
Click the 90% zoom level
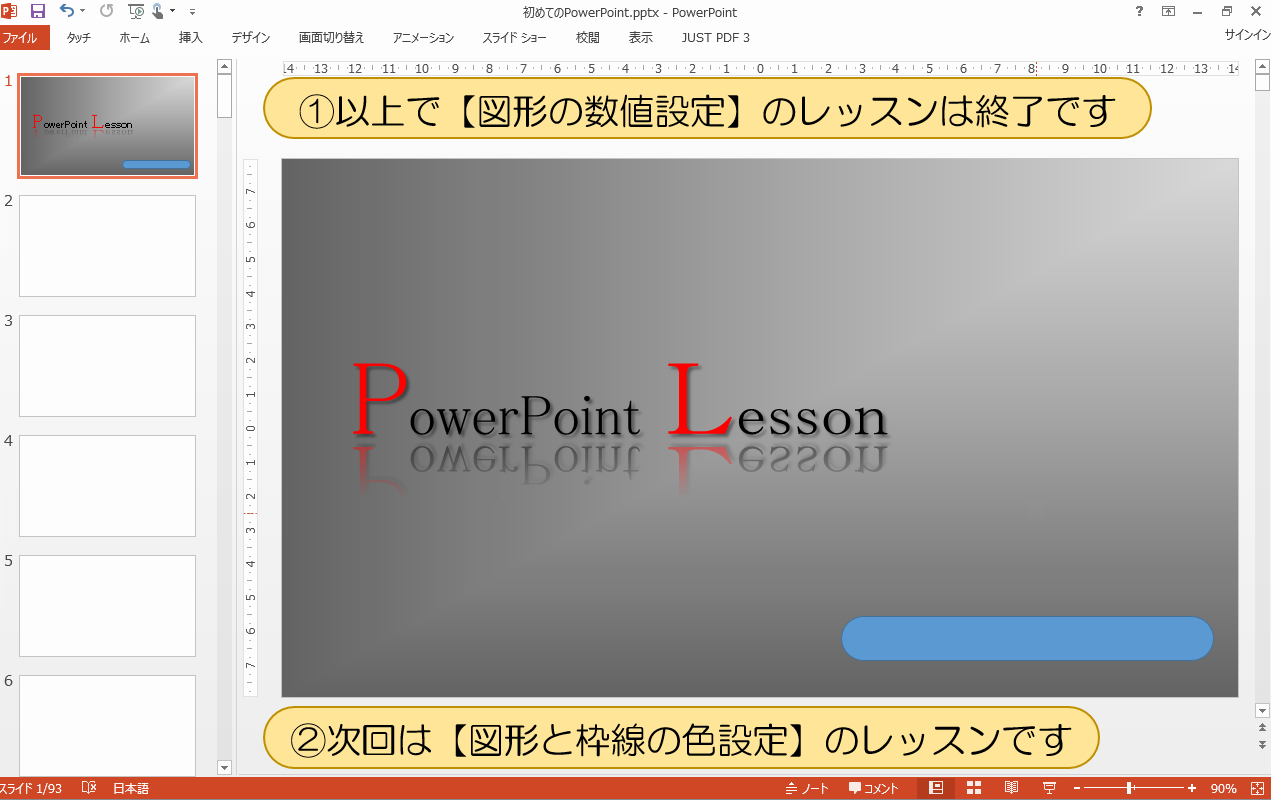coord(1224,789)
